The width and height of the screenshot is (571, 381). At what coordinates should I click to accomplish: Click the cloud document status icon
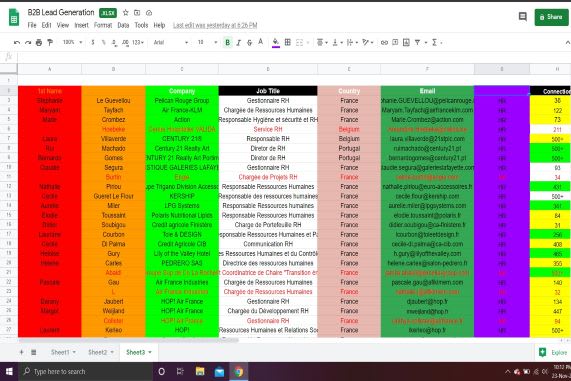pos(149,13)
